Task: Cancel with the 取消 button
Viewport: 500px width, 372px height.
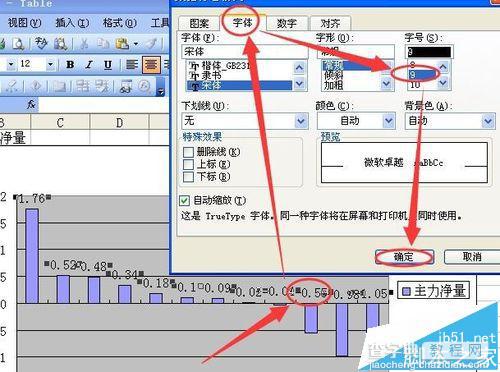Action: pyautogui.click(x=472, y=257)
